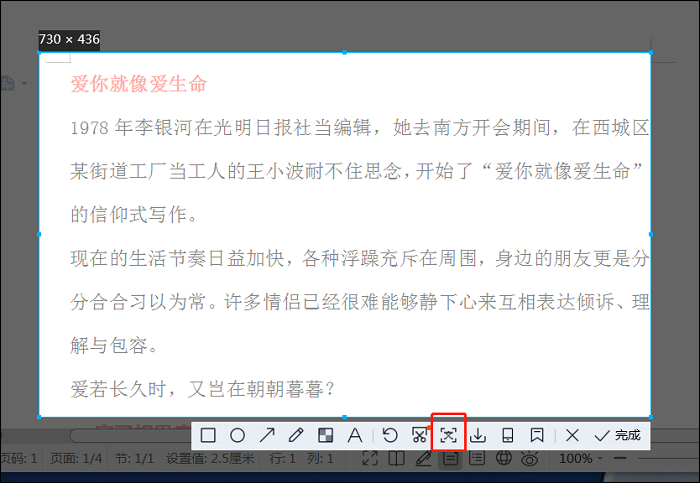Click the line starting 1978 年李银河
Viewport: 700px width, 483px height.
pos(359,128)
